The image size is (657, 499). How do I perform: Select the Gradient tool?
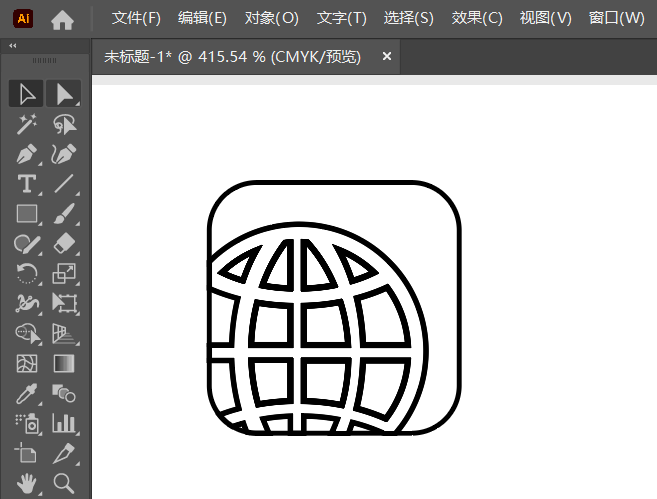click(x=64, y=363)
